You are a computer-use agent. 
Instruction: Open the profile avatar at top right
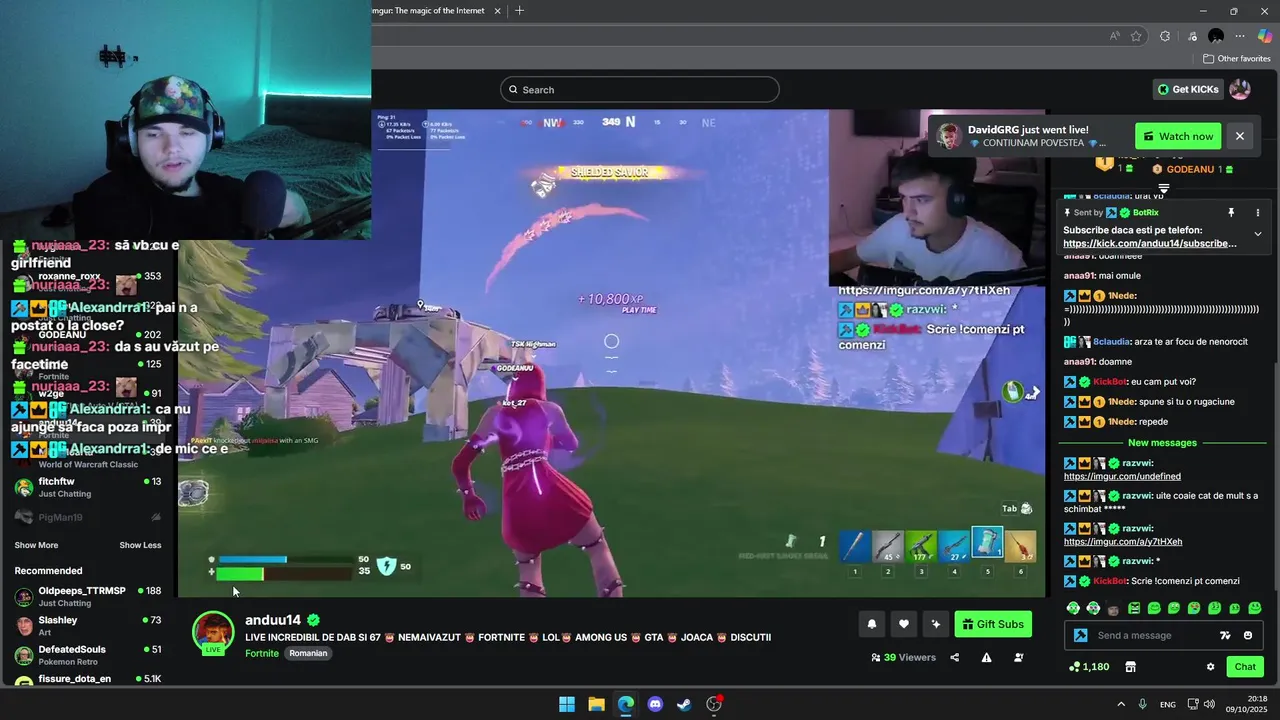(x=1240, y=89)
